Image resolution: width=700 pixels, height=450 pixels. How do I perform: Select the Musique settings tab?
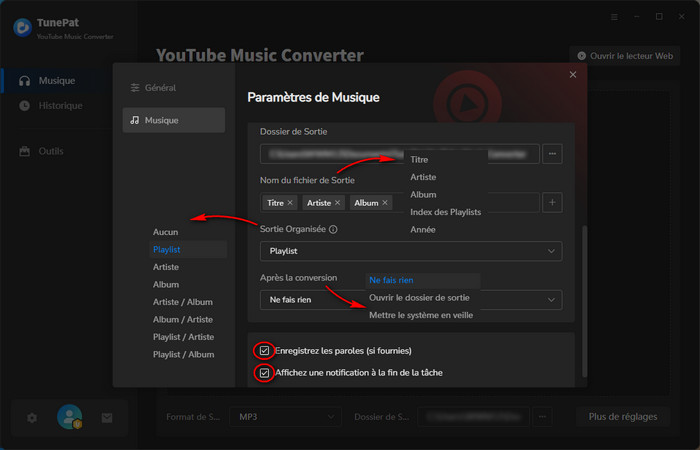point(174,120)
